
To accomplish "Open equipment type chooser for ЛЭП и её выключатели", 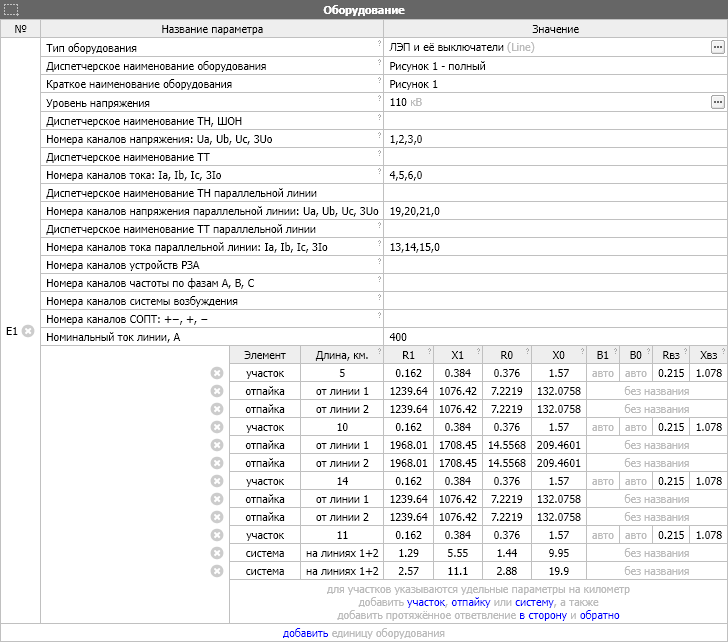I will click(718, 47).
